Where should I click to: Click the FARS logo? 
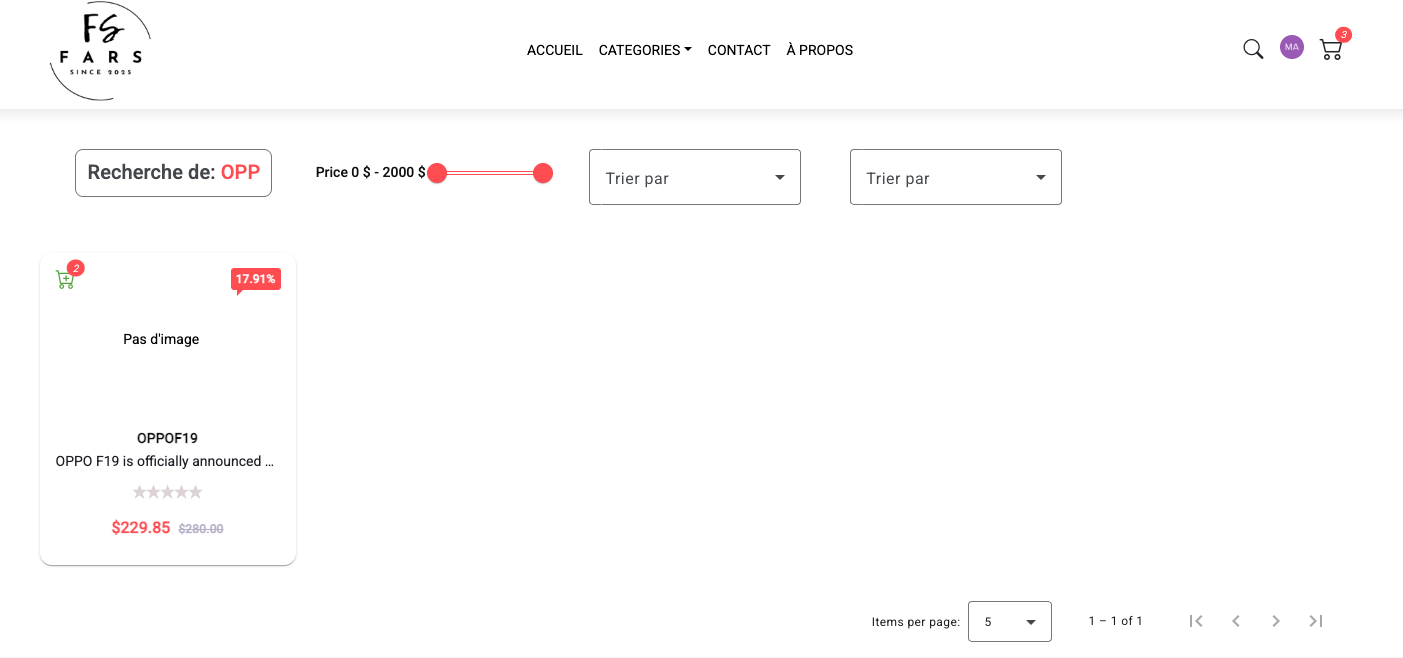[x=100, y=50]
